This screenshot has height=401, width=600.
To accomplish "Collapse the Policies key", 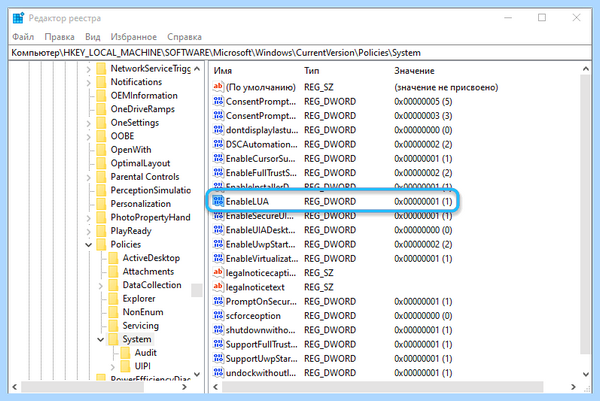I will point(88,245).
